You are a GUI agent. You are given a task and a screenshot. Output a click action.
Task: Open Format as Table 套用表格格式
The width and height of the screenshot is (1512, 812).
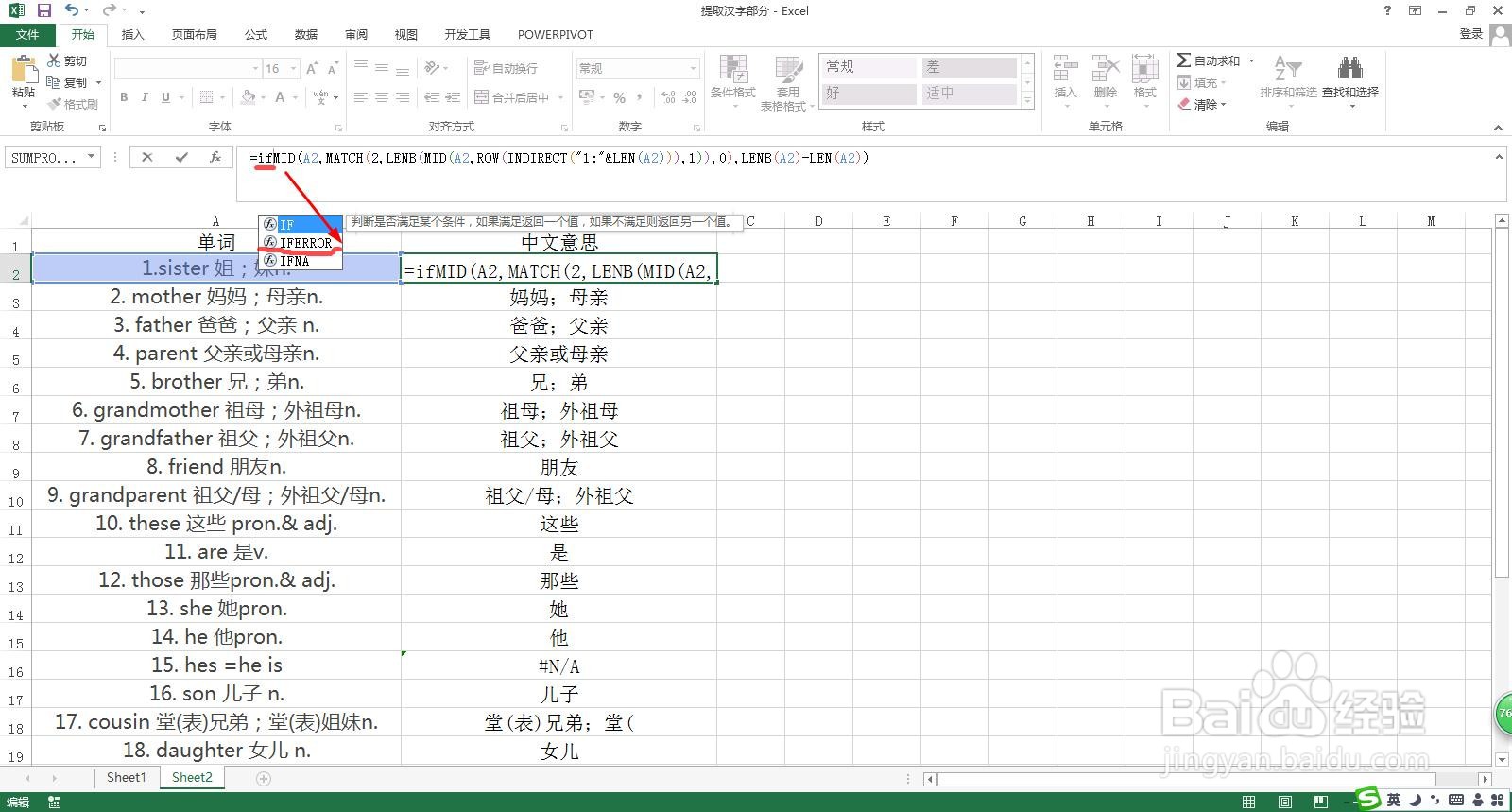click(787, 83)
